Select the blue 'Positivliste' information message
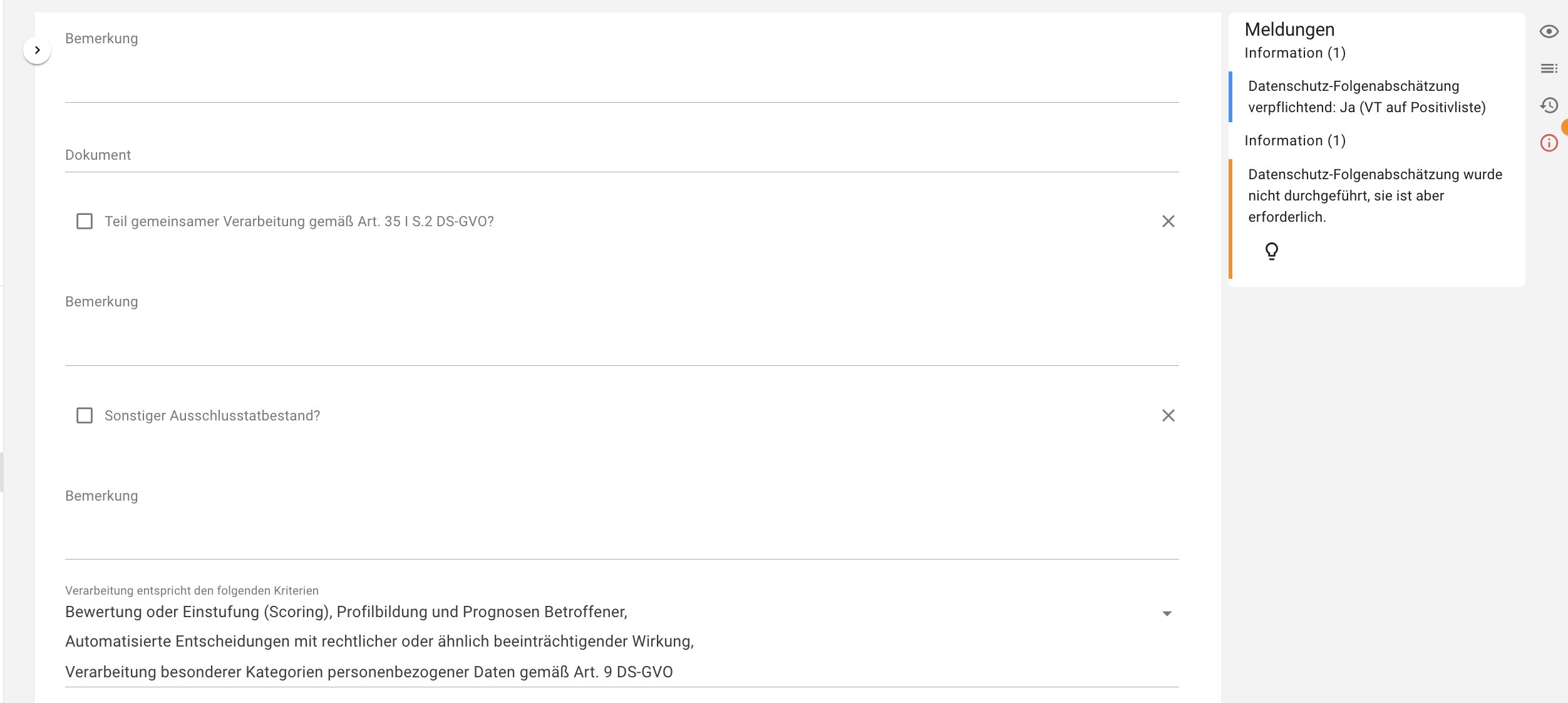This screenshot has width=1568, height=703. pyautogui.click(x=1366, y=96)
